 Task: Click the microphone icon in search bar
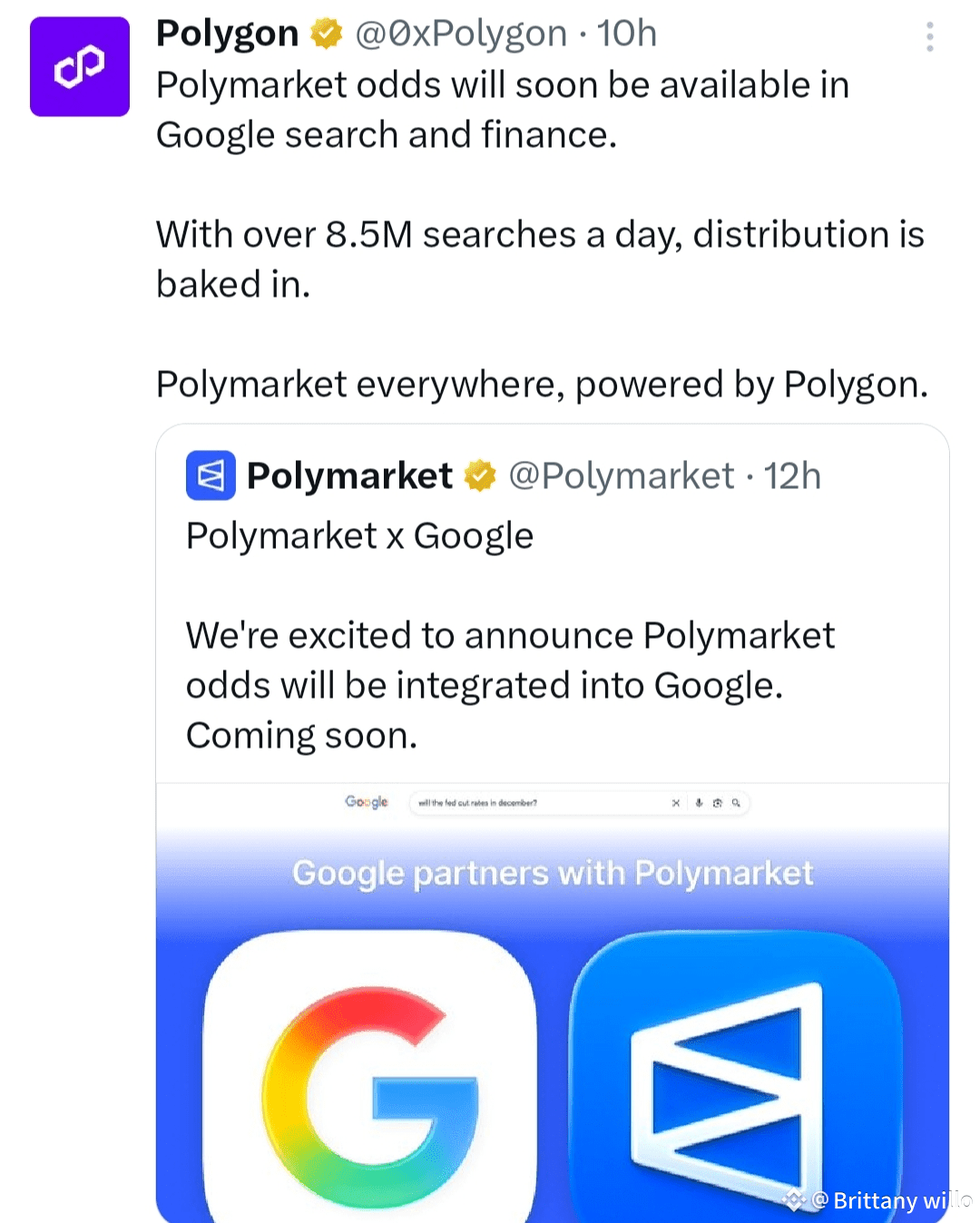click(699, 803)
